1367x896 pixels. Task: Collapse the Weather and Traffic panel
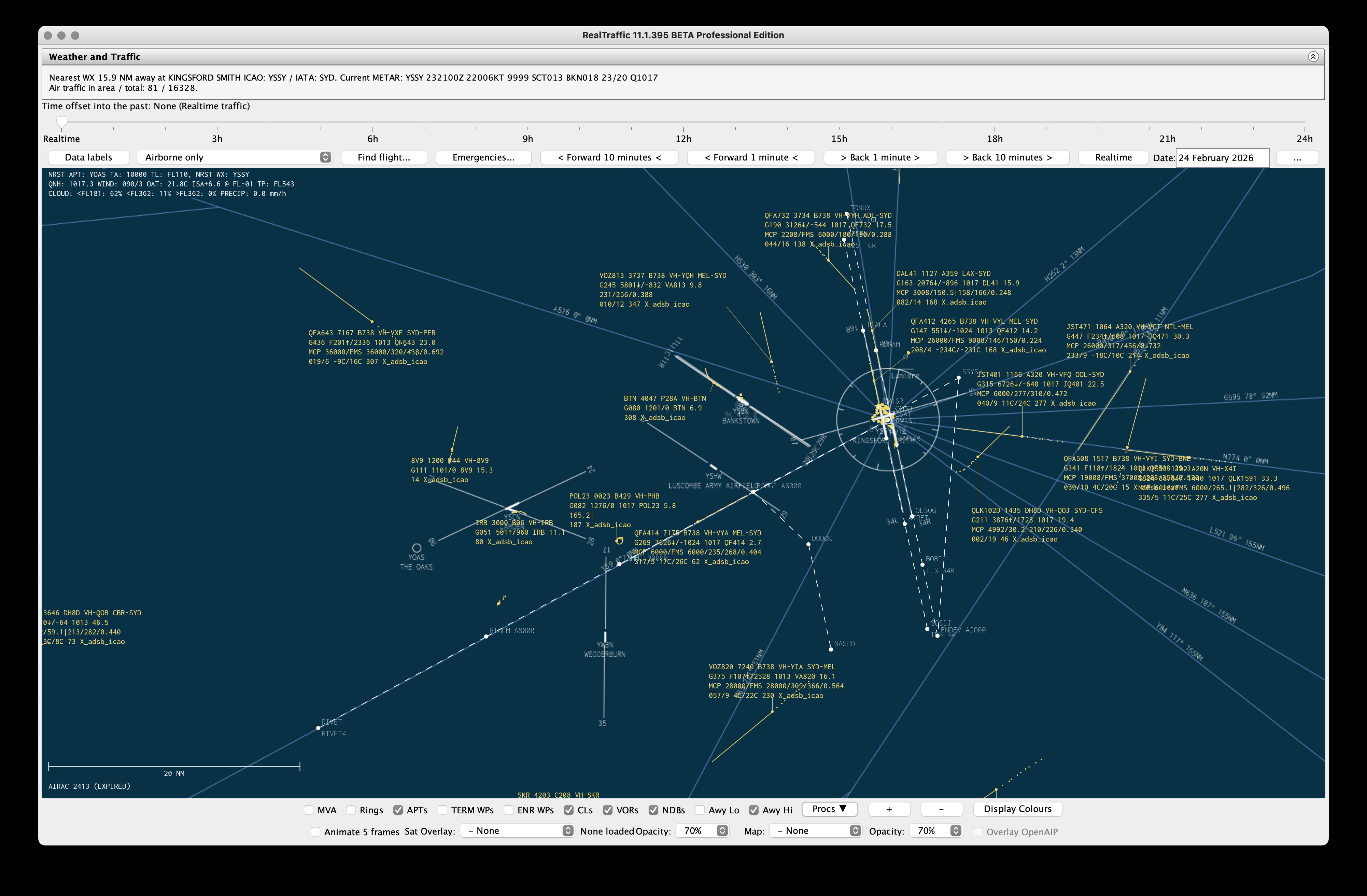(1313, 56)
